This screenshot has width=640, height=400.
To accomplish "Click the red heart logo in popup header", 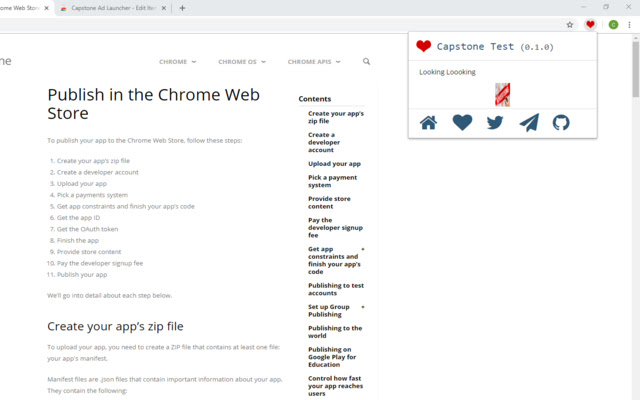I will click(x=423, y=46).
